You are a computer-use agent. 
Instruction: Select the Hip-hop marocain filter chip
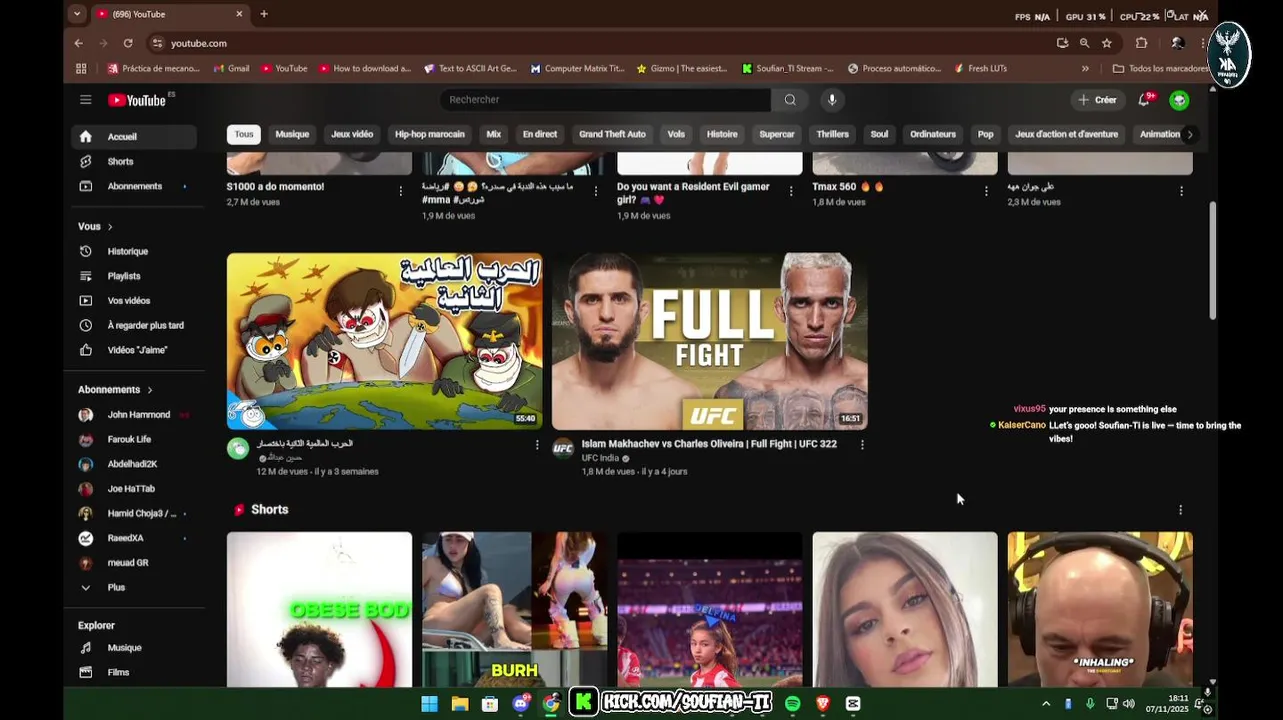[x=429, y=134]
